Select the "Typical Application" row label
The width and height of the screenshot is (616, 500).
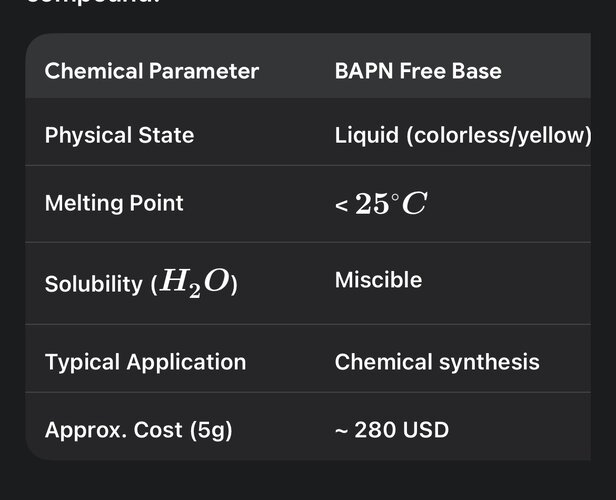pyautogui.click(x=145, y=362)
